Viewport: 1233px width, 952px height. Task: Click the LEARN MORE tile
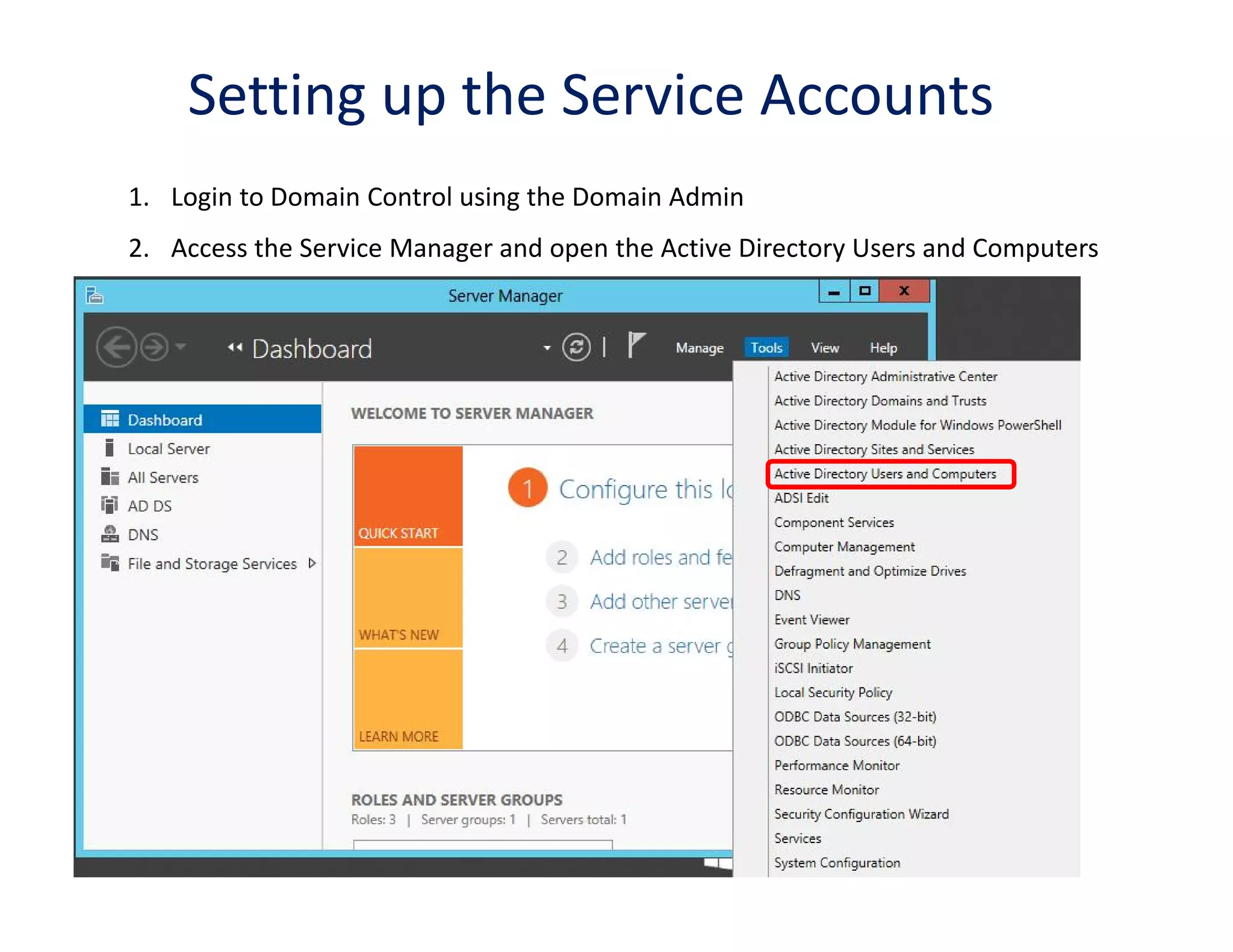(x=408, y=699)
